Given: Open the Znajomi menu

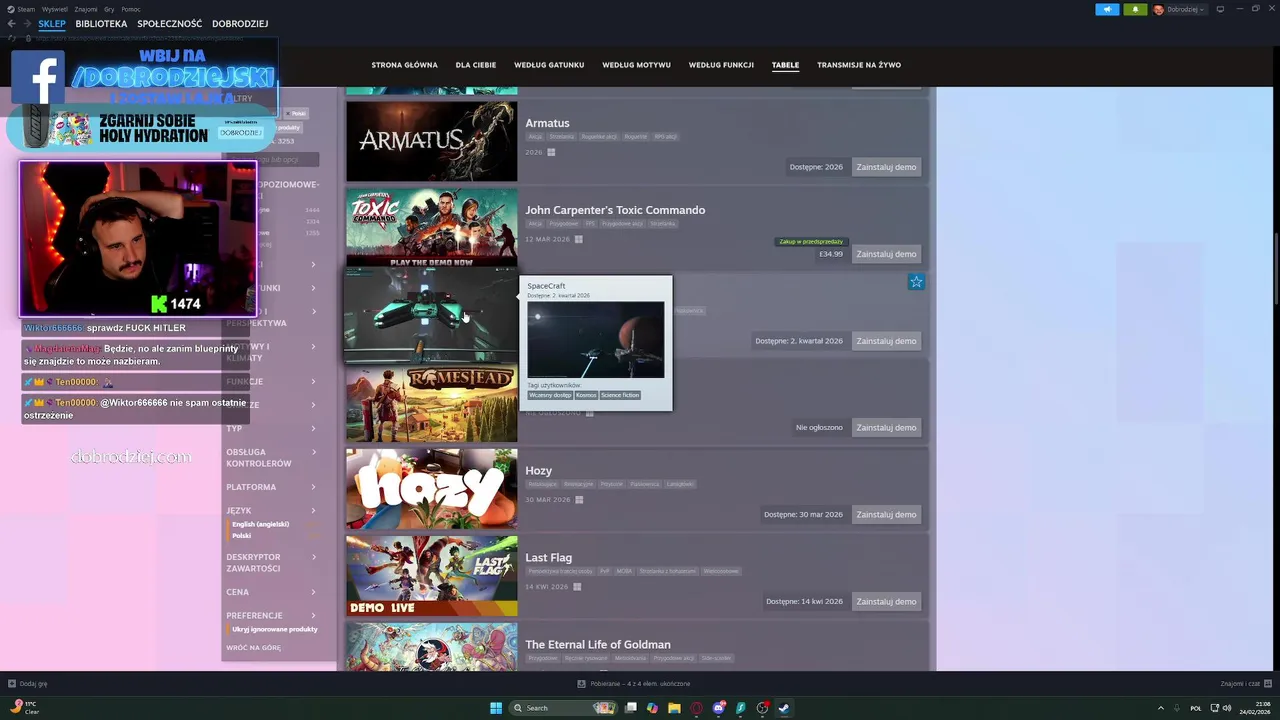Looking at the screenshot, I should pos(86,9).
